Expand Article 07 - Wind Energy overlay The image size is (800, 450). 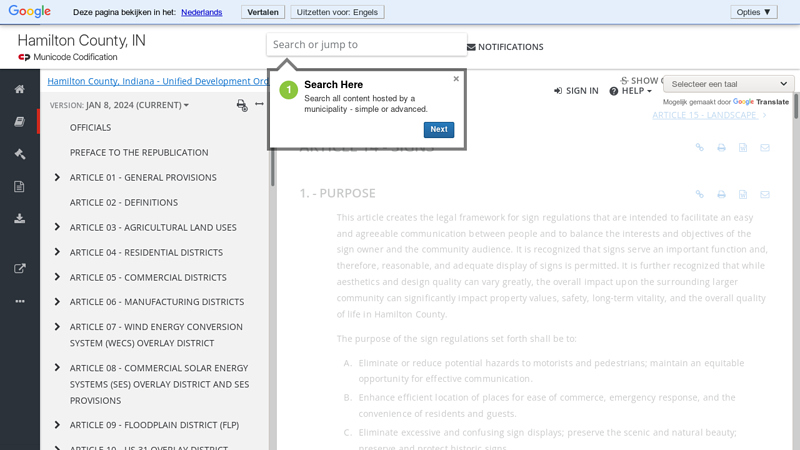[x=57, y=327]
